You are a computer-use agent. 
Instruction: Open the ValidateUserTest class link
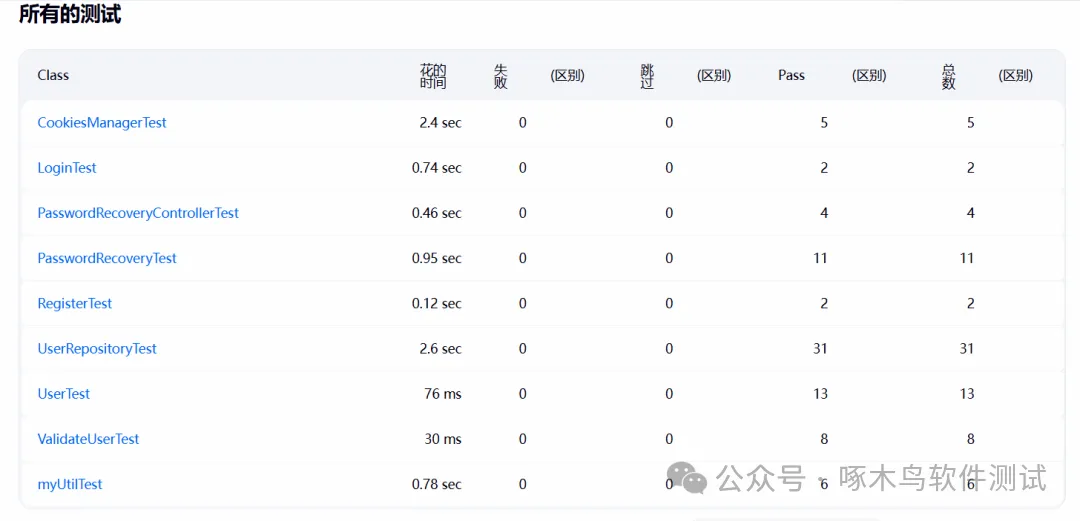pos(88,439)
